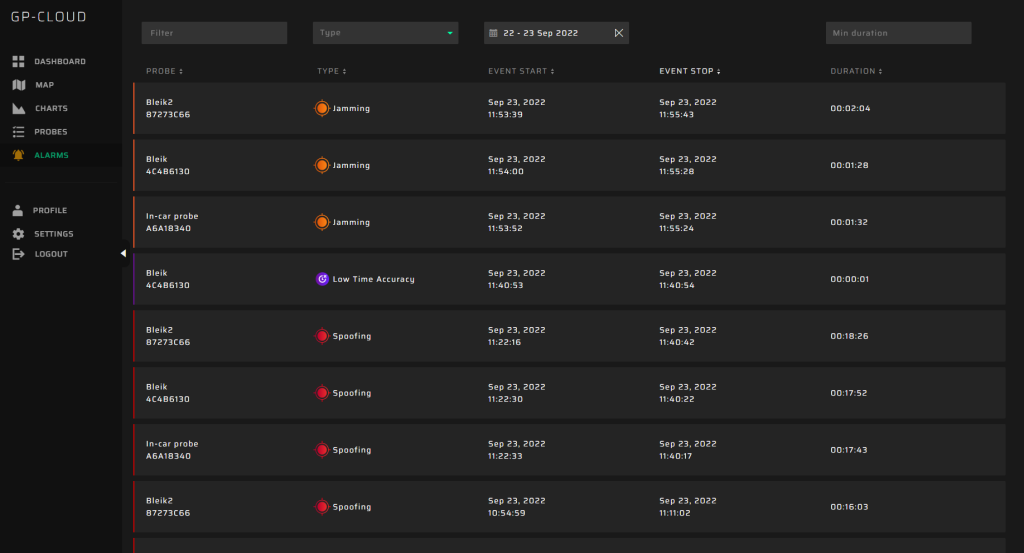The image size is (1024, 553).
Task: Click the Jamming icon in Bleik2 row
Action: 322,108
